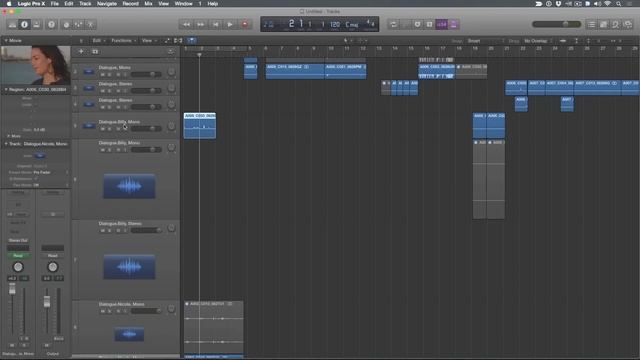
Task: Open Mix menu in menu bar
Action: tap(148, 4)
